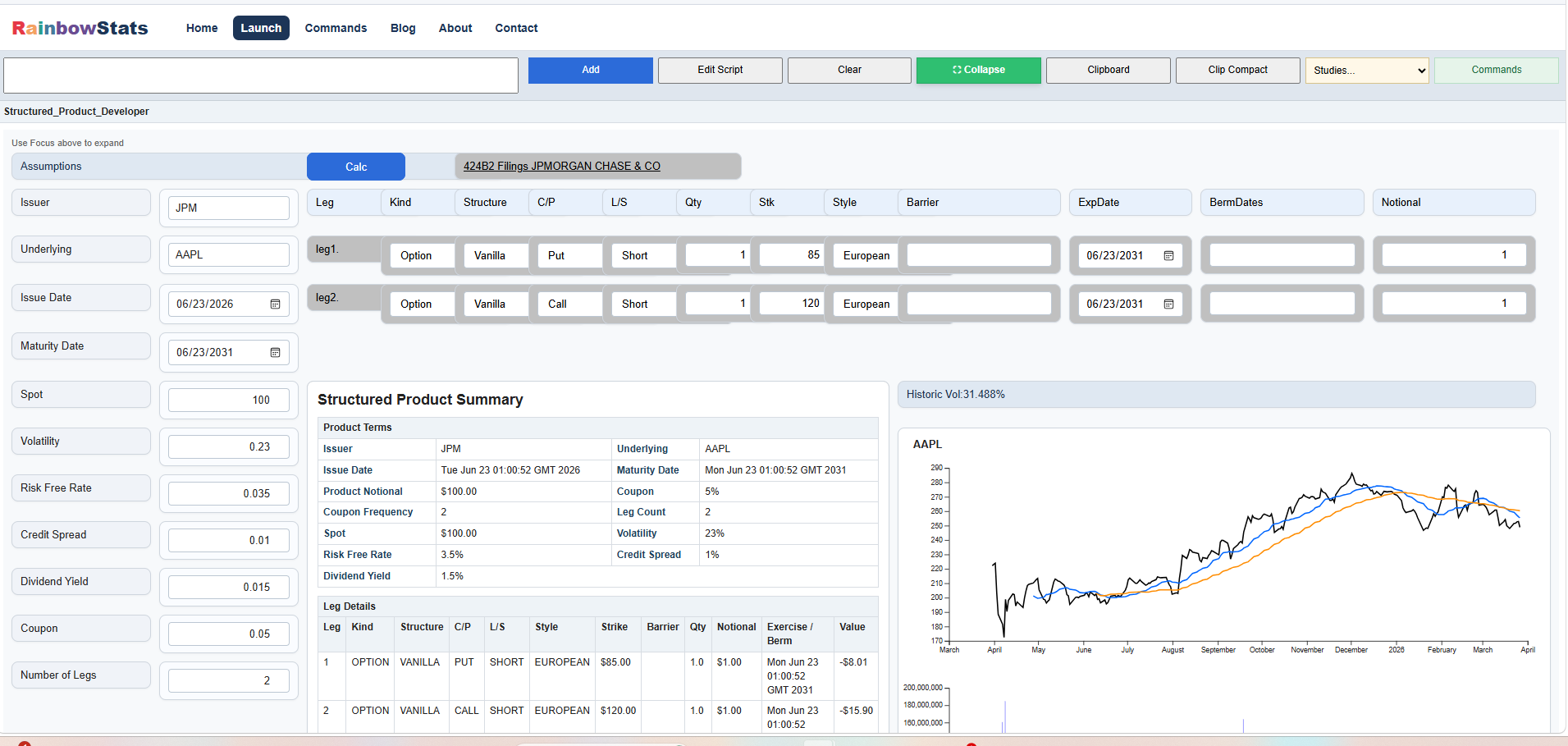Edit leg1 strike value 85
The width and height of the screenshot is (1568, 746).
click(791, 255)
